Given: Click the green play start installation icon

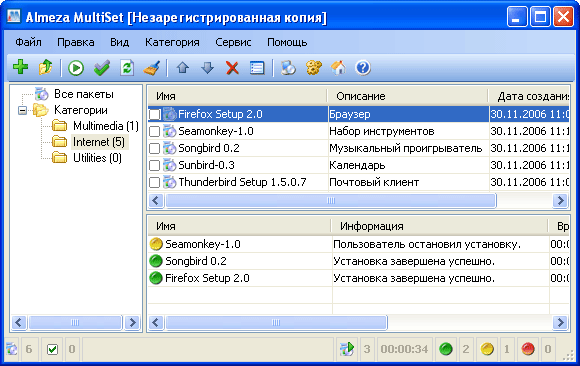Looking at the screenshot, I should point(76,68).
